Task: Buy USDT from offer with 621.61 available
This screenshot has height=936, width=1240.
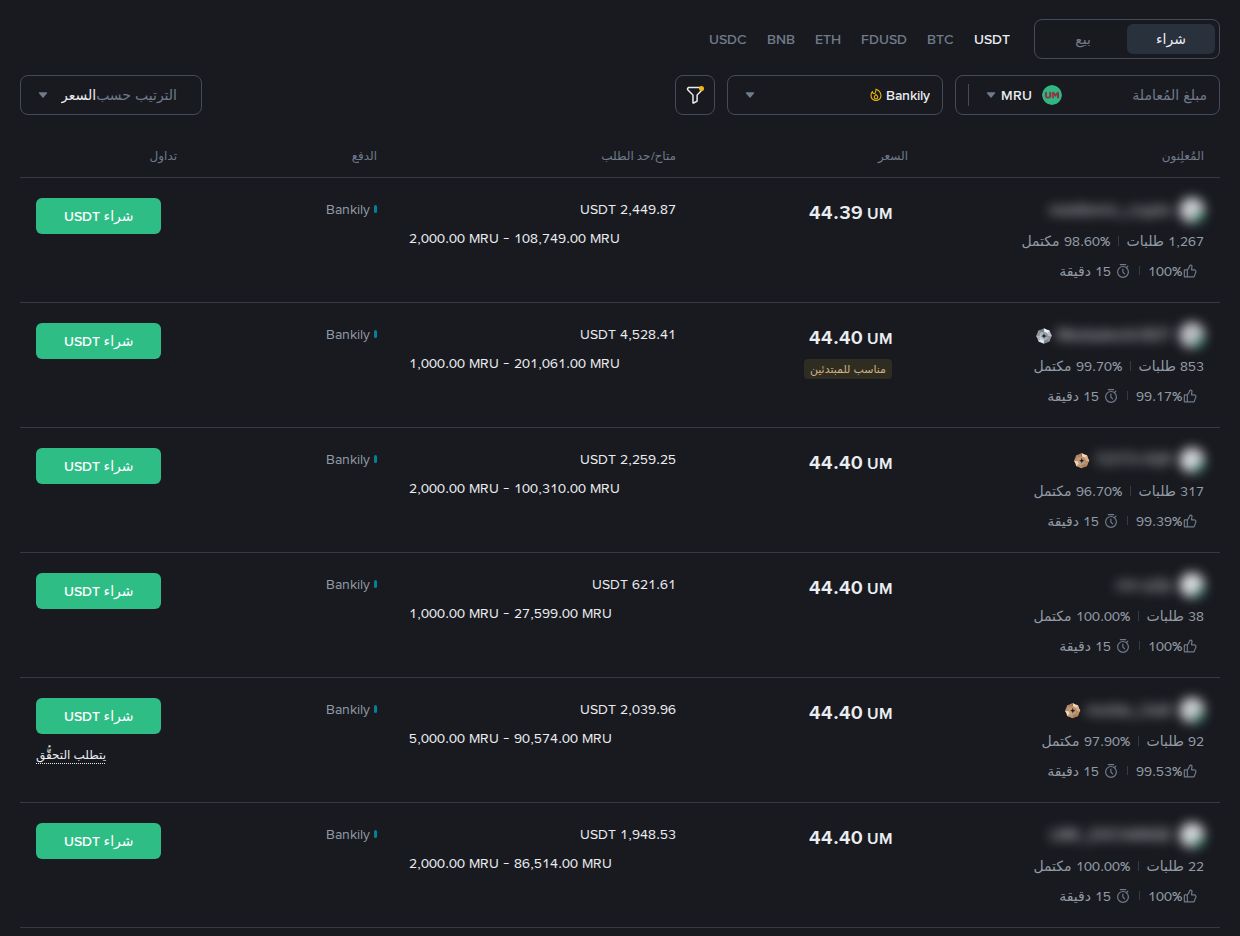Action: click(98, 591)
